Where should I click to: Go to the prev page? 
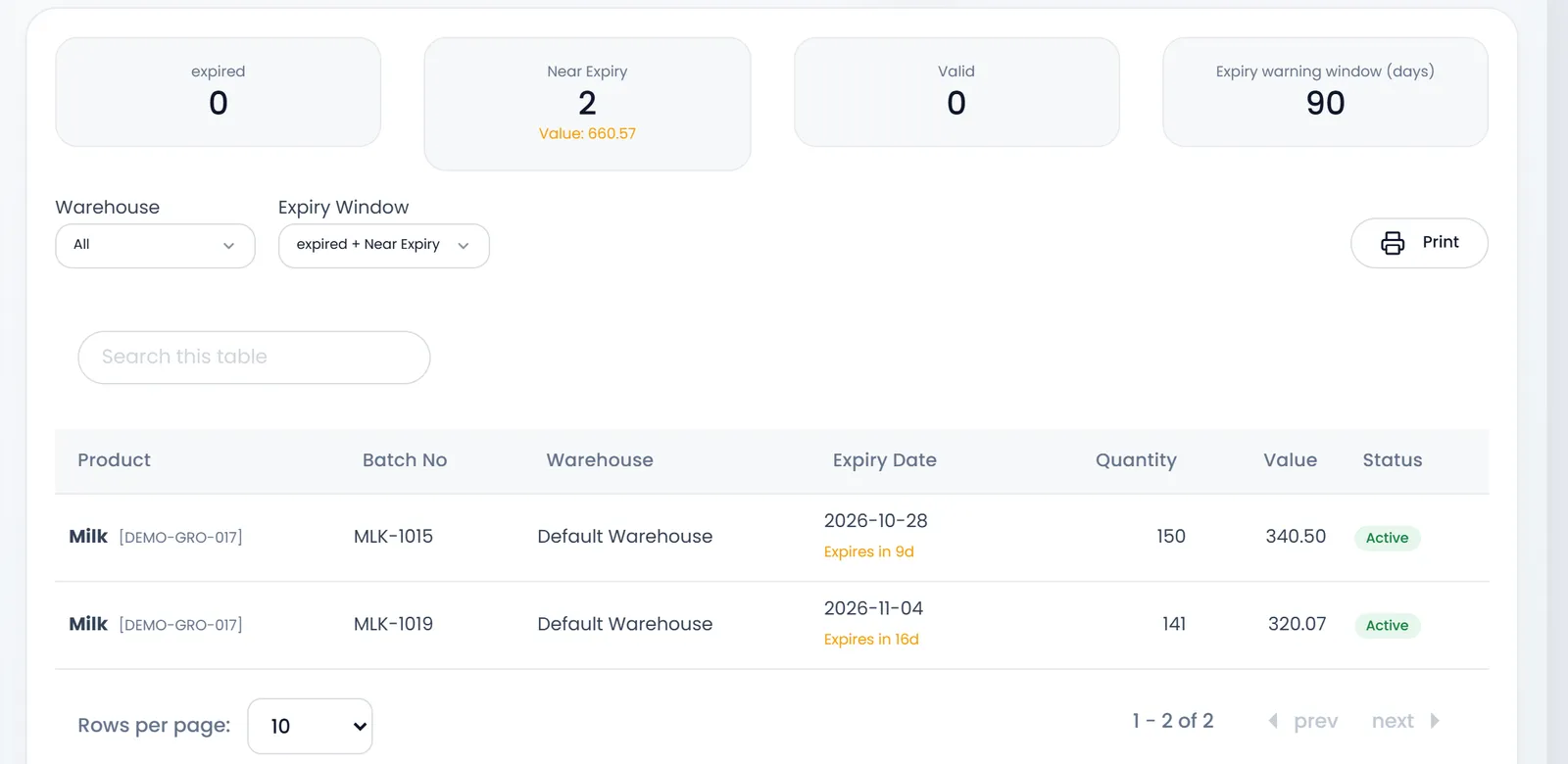(1315, 721)
